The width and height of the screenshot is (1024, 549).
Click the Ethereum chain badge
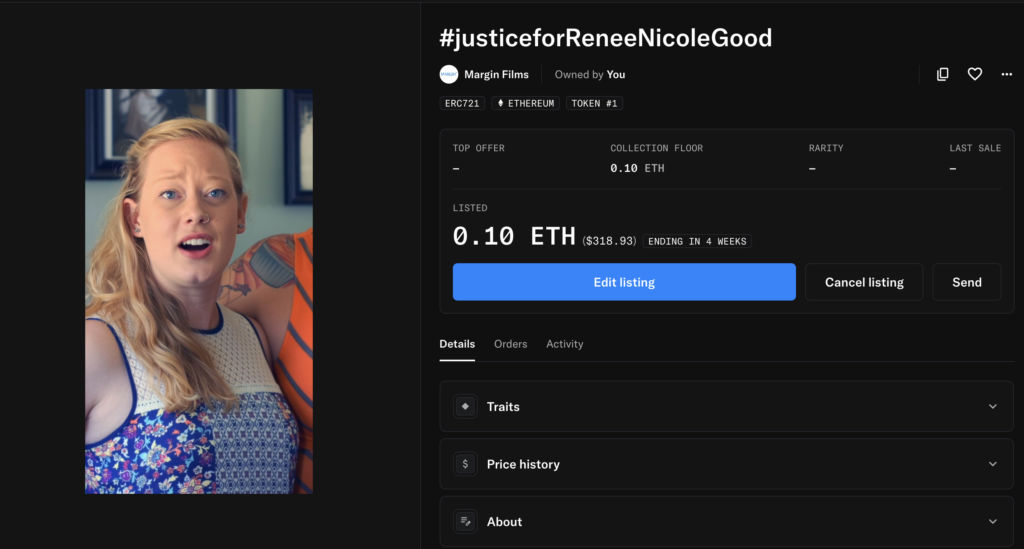click(x=525, y=103)
